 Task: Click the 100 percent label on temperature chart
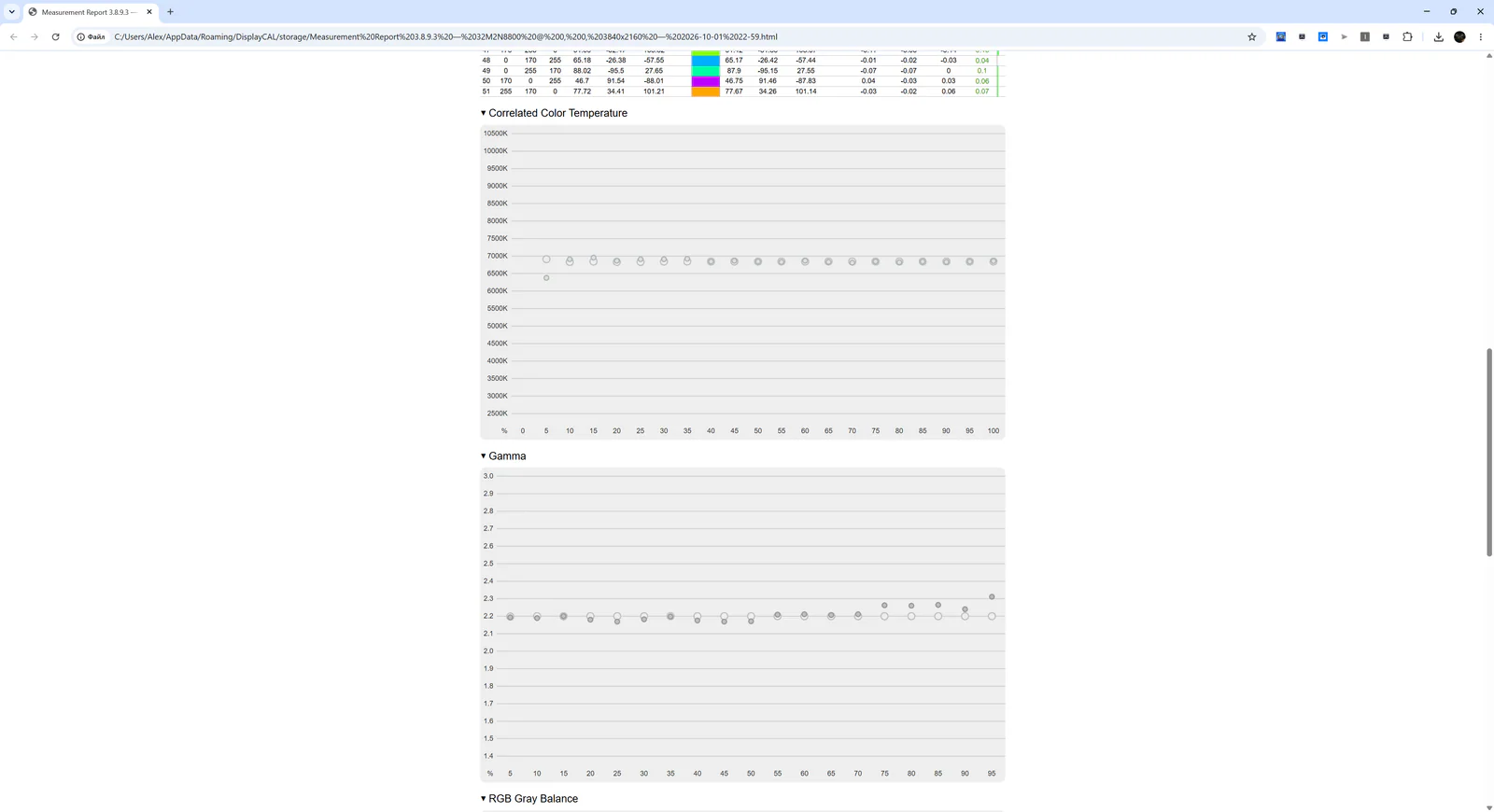tap(994, 431)
